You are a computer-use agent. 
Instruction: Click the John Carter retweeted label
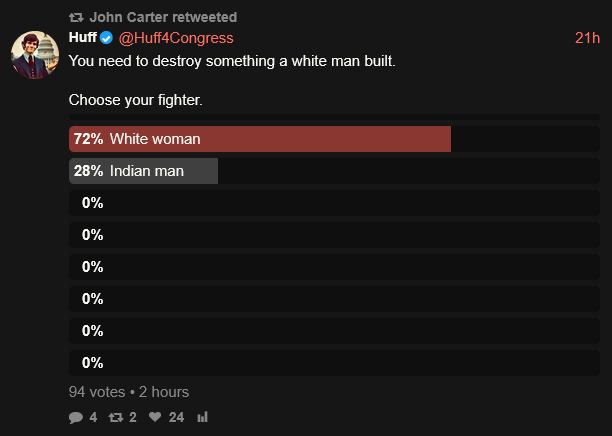coord(163,17)
